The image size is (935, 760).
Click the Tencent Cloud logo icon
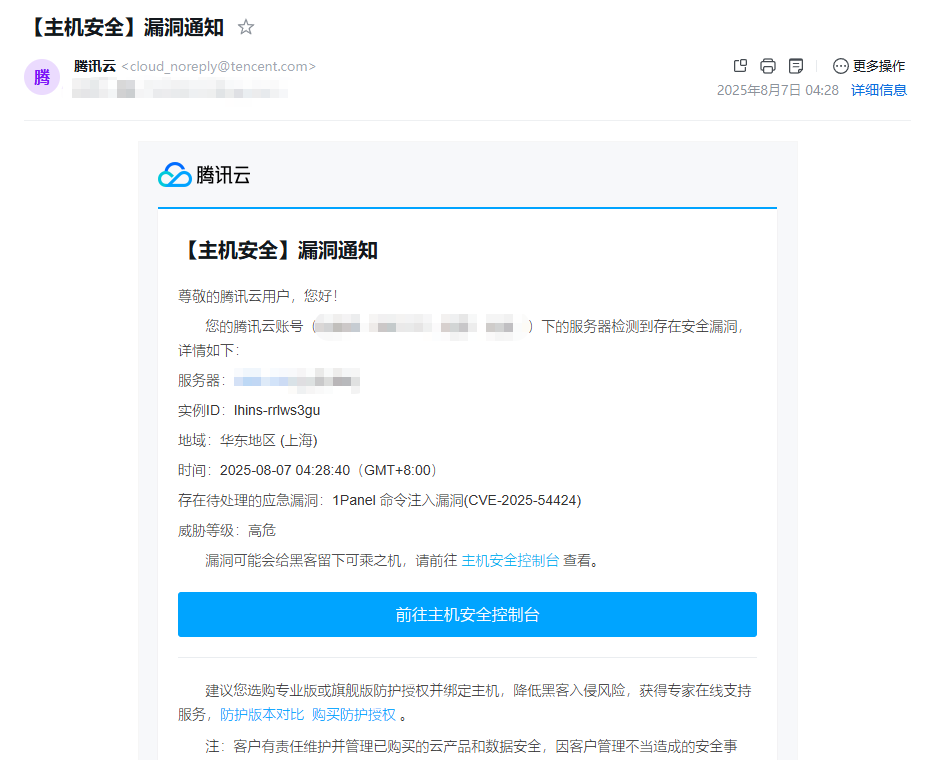(x=174, y=175)
